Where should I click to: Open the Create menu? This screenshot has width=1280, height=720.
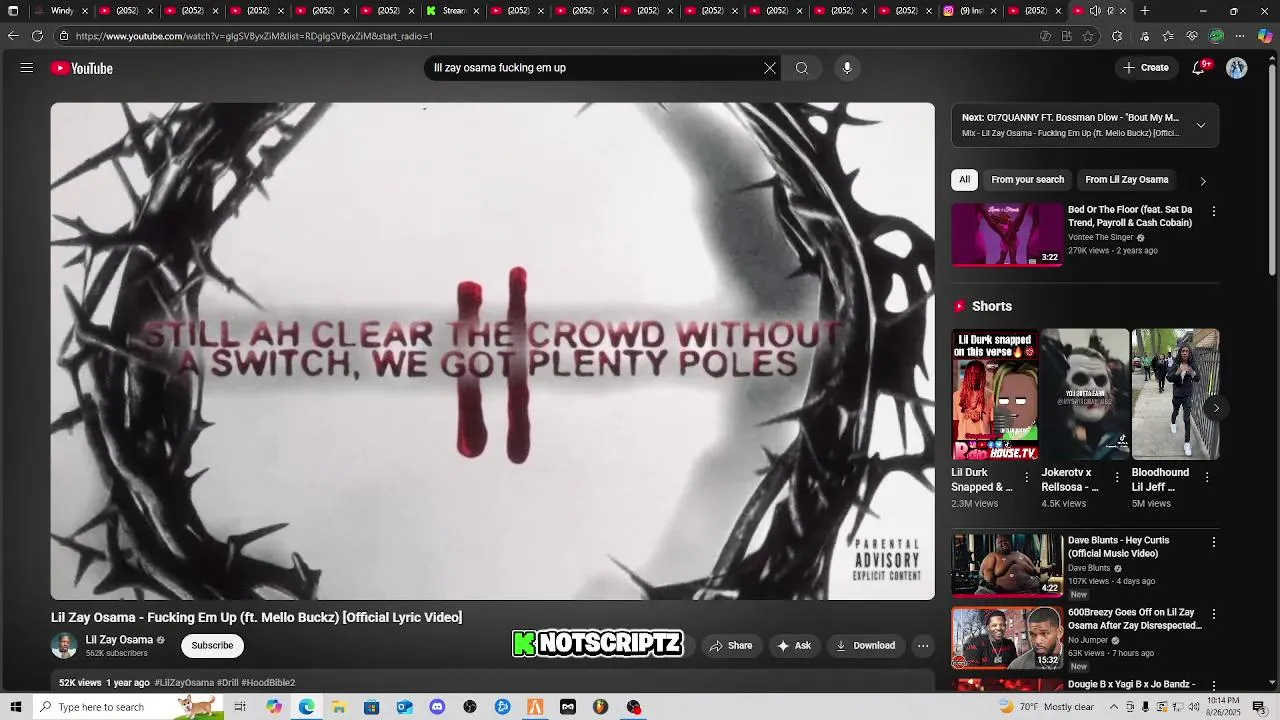[x=1146, y=68]
